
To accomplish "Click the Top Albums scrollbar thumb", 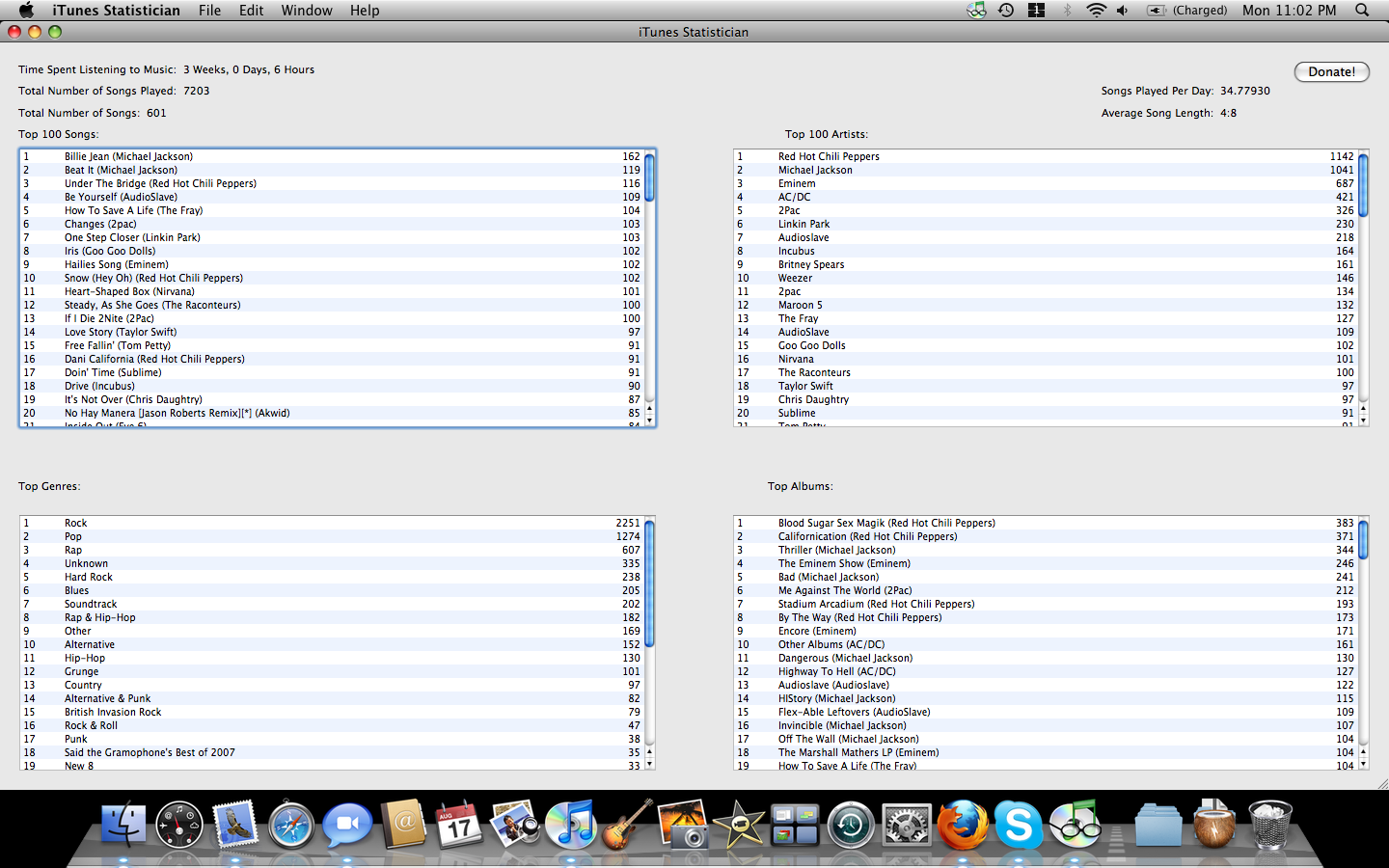I will (x=1364, y=538).
